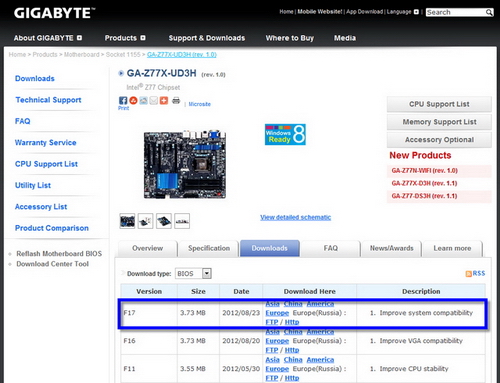Open Product Comparison sidebar link
The height and width of the screenshot is (383, 500).
click(x=52, y=228)
